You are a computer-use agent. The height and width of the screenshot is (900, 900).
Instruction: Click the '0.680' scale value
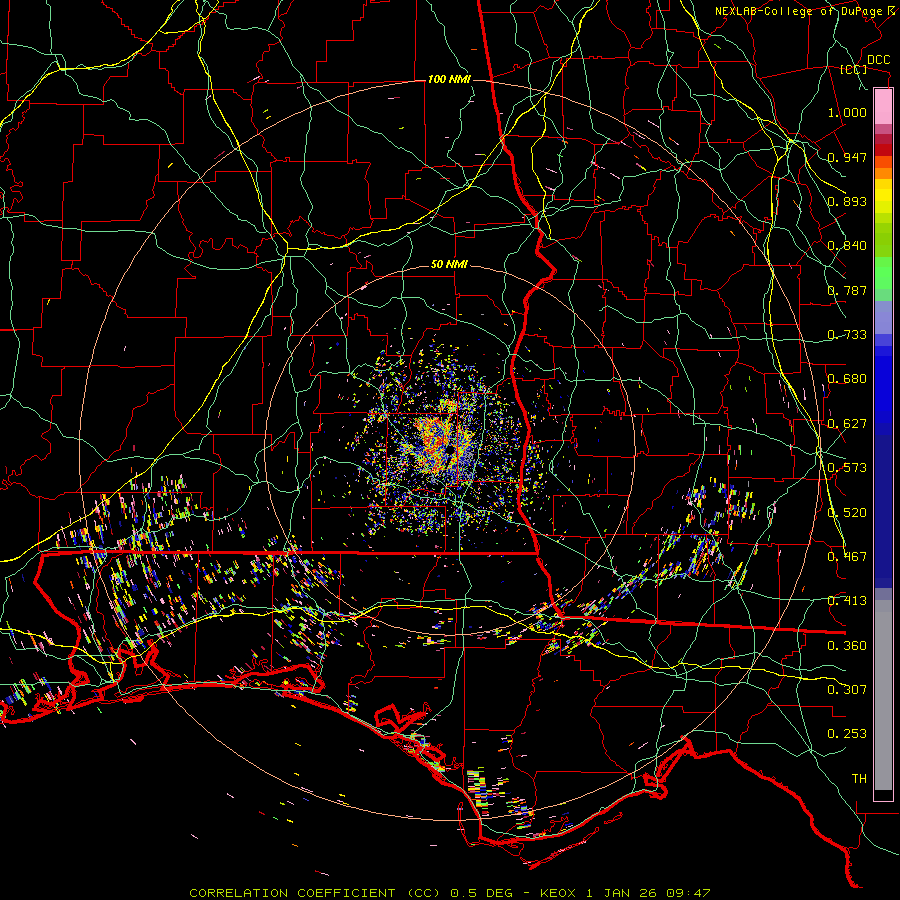(x=847, y=379)
